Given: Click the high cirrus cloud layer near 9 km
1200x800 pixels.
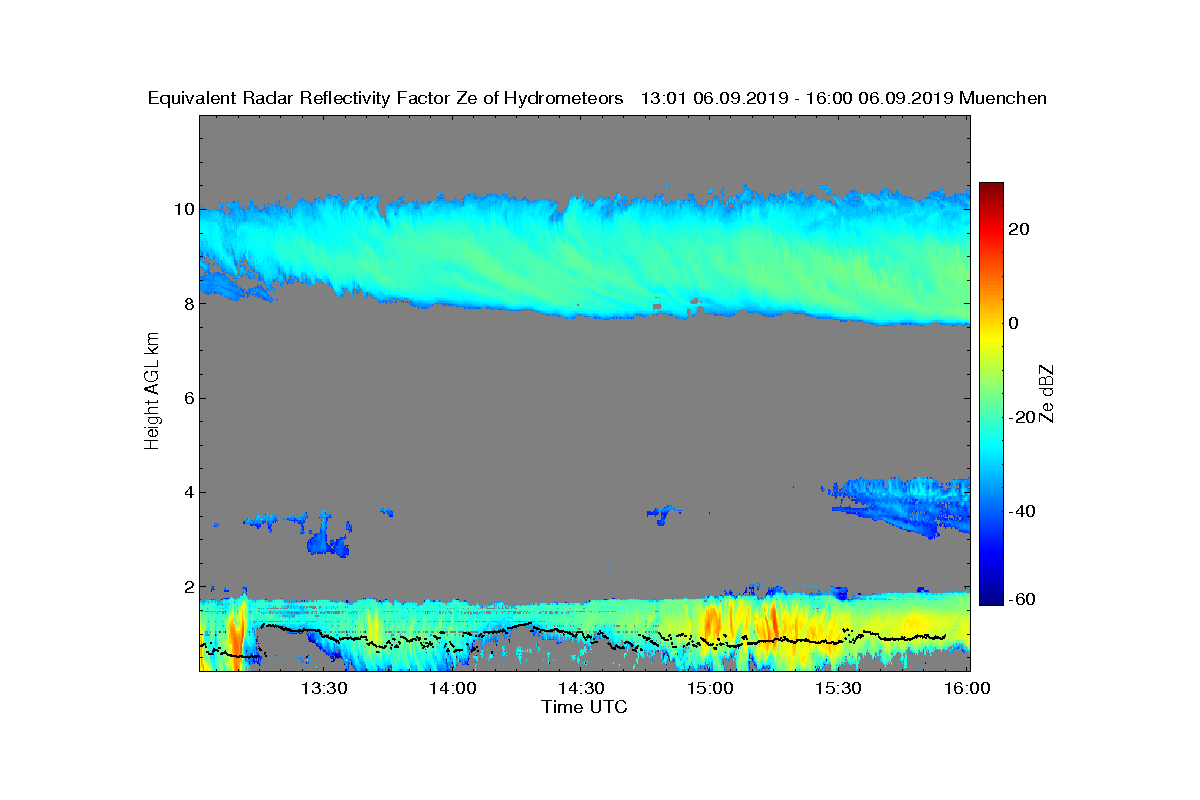Looking at the screenshot, I should click(x=585, y=255).
